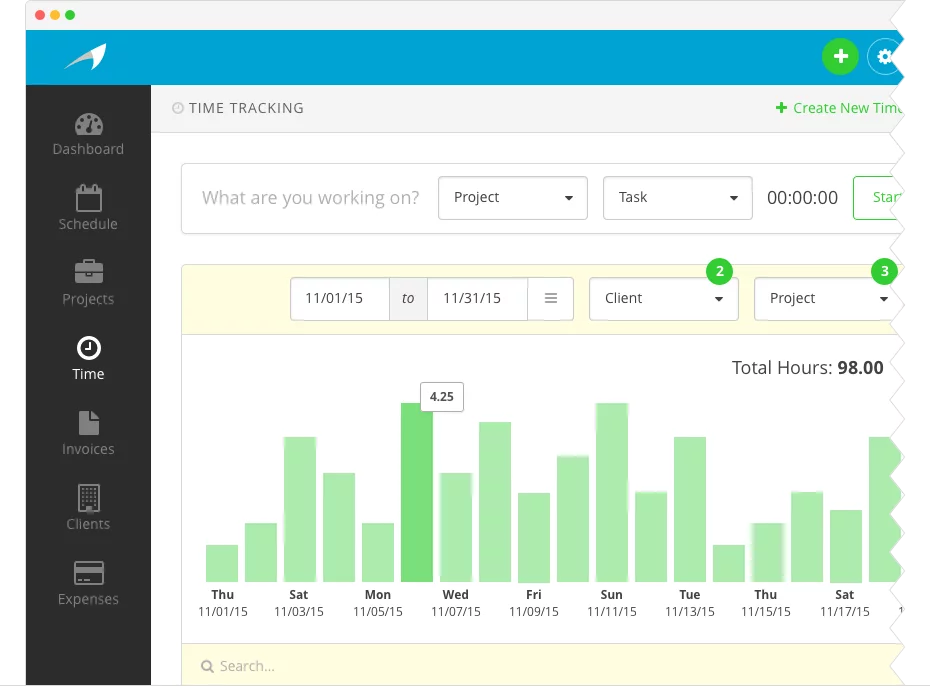
Task: Open the Project filter dropdown
Action: tap(823, 299)
